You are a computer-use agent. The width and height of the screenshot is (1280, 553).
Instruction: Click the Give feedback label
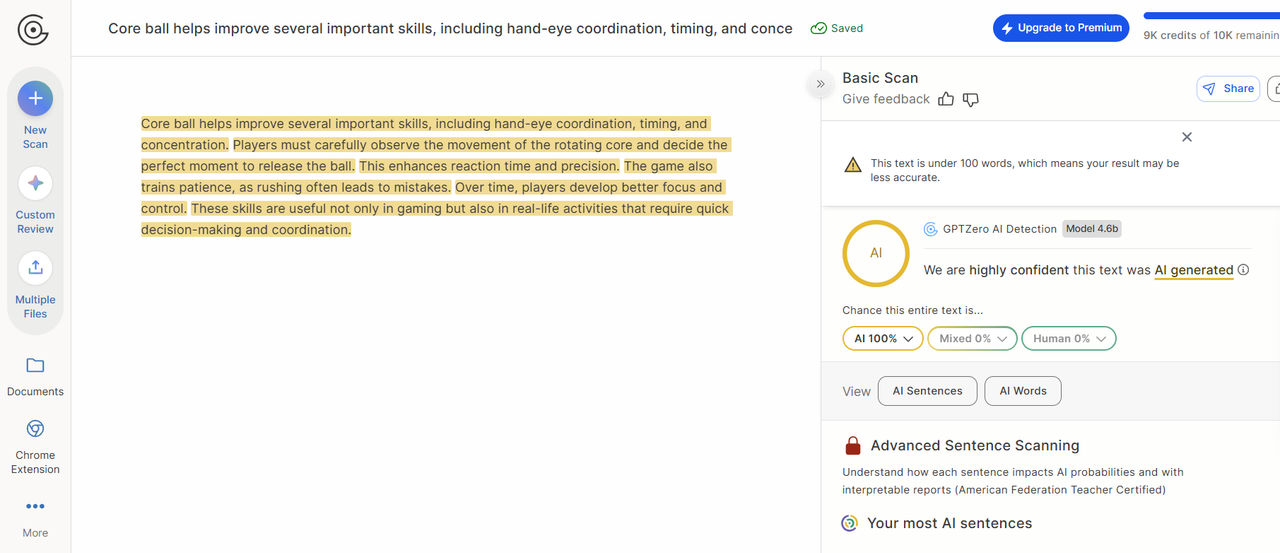(x=886, y=99)
